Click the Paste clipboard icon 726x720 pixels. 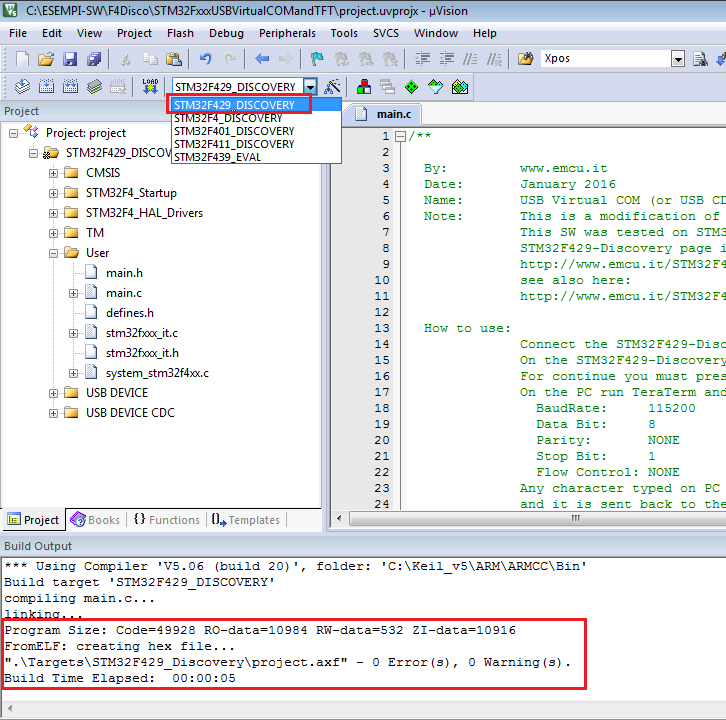click(174, 59)
